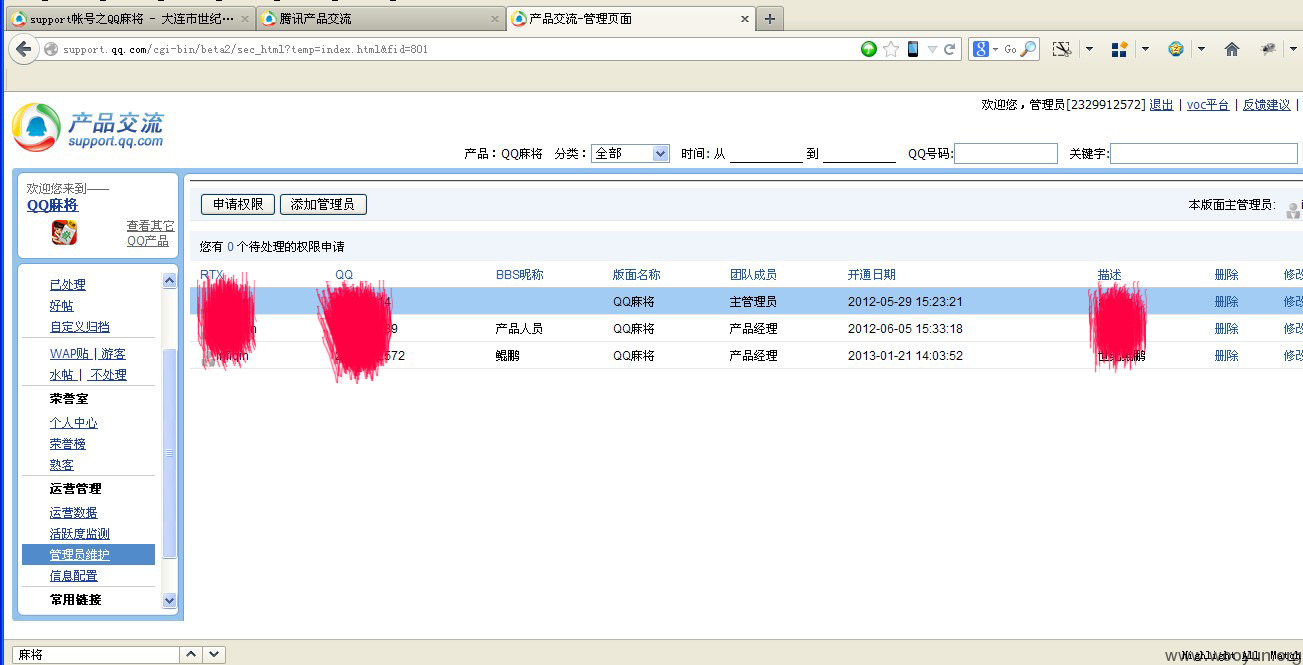Open 个人中心 in the sidebar
The image size is (1303, 665).
[74, 423]
